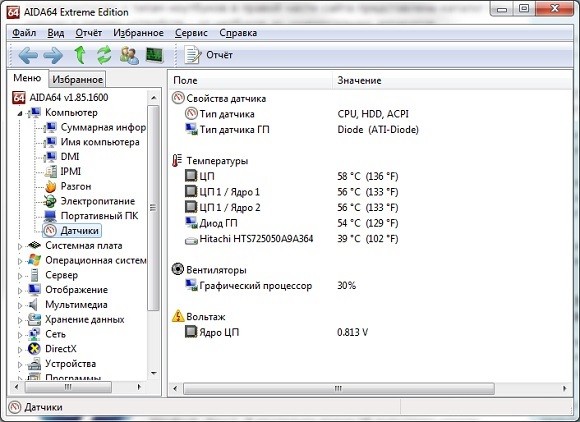The image size is (580, 422).
Task: Click the DirectX yellow X icon
Action: pos(34,349)
